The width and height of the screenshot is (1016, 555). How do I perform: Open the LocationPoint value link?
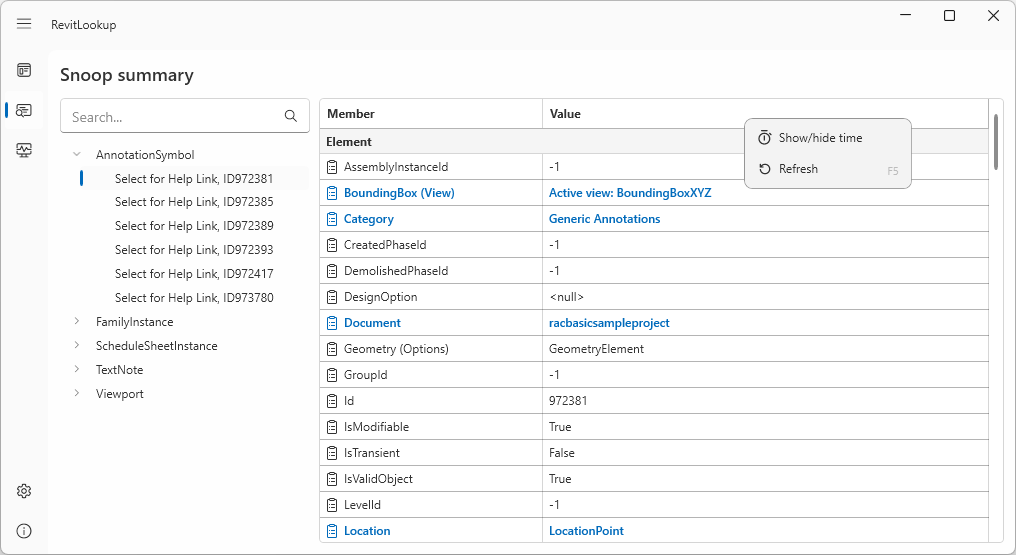pos(586,530)
